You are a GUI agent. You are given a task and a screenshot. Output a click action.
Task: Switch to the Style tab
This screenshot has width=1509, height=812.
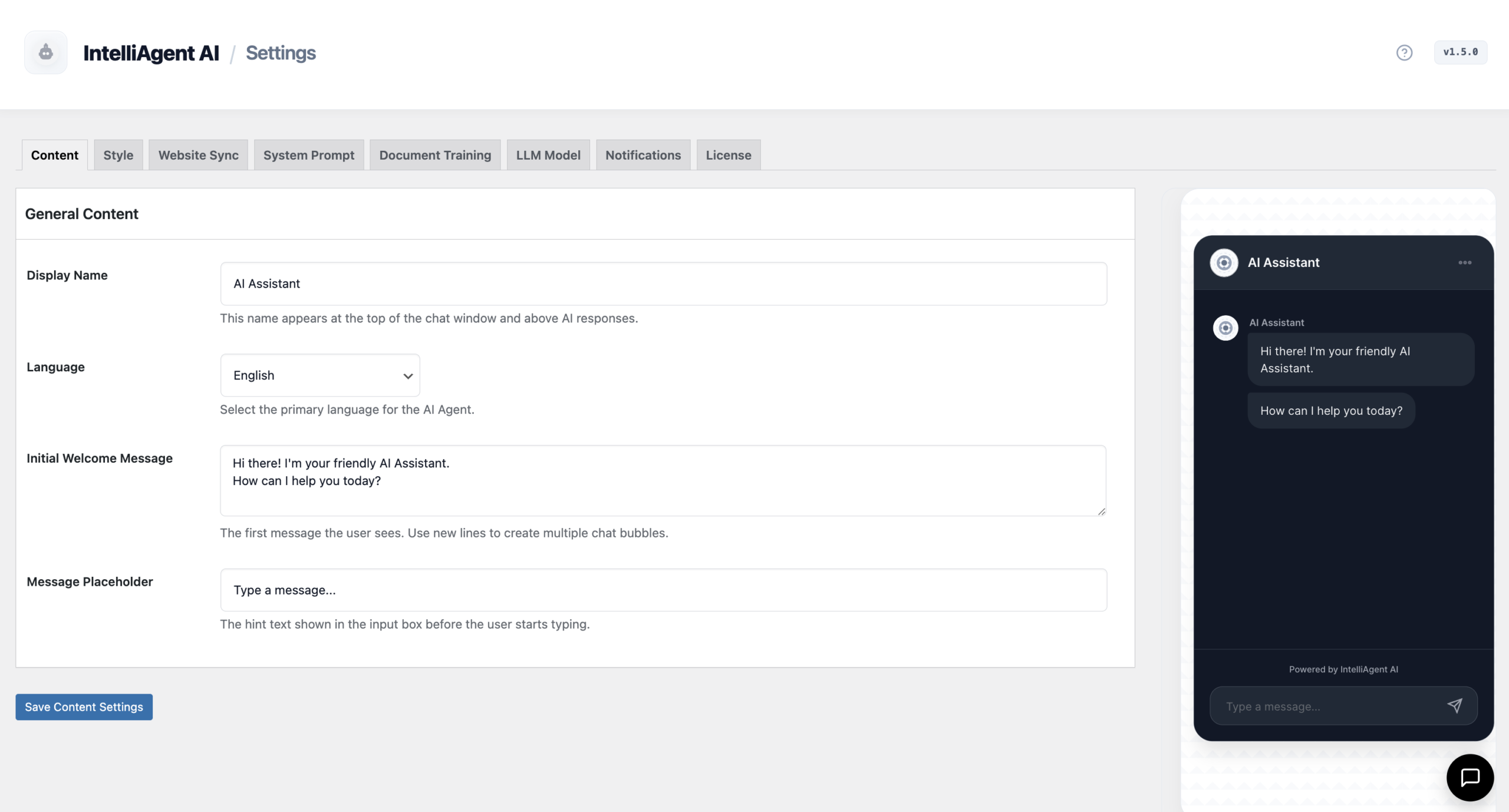coord(118,155)
